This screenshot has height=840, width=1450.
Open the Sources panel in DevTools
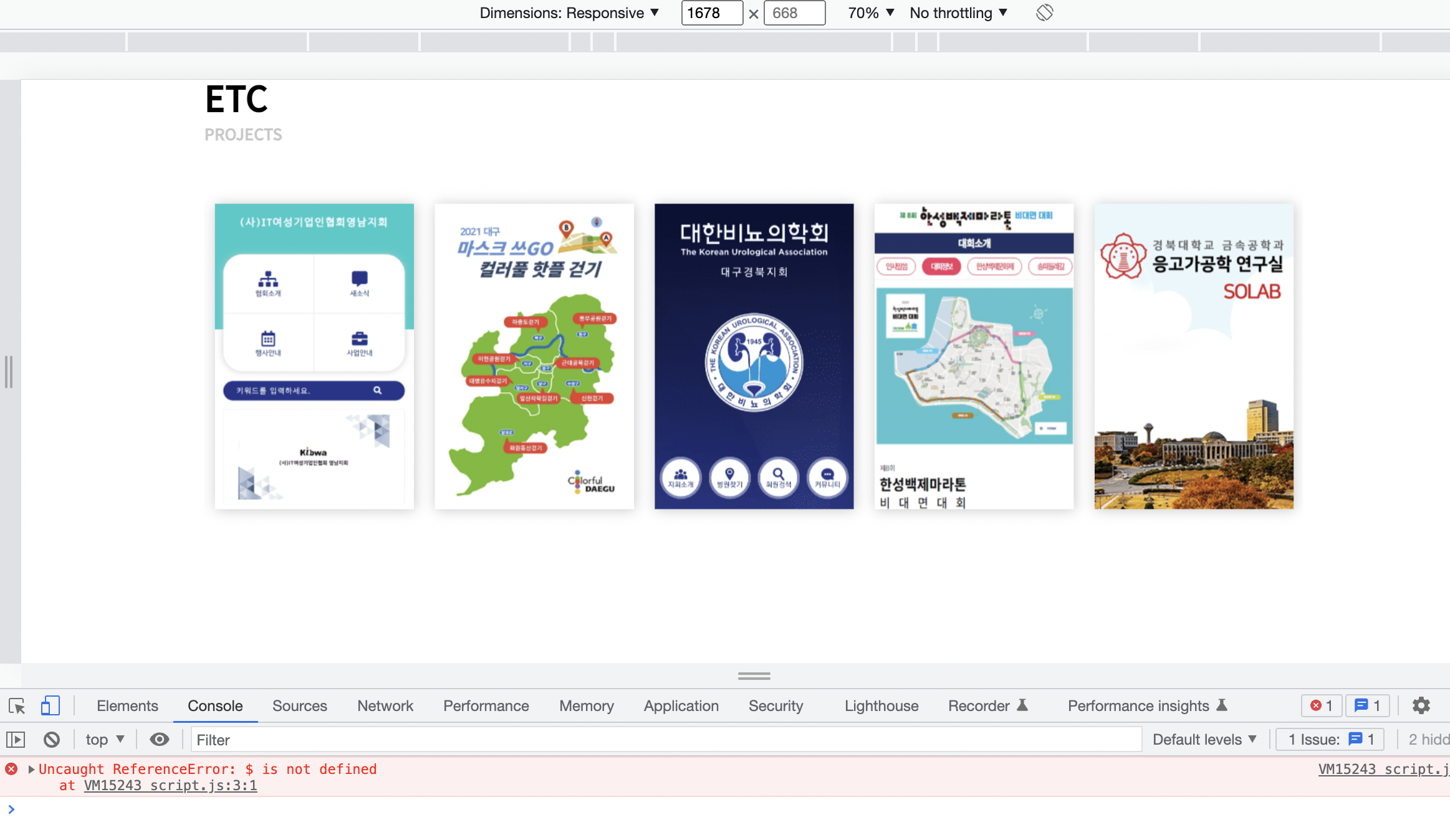coord(299,706)
